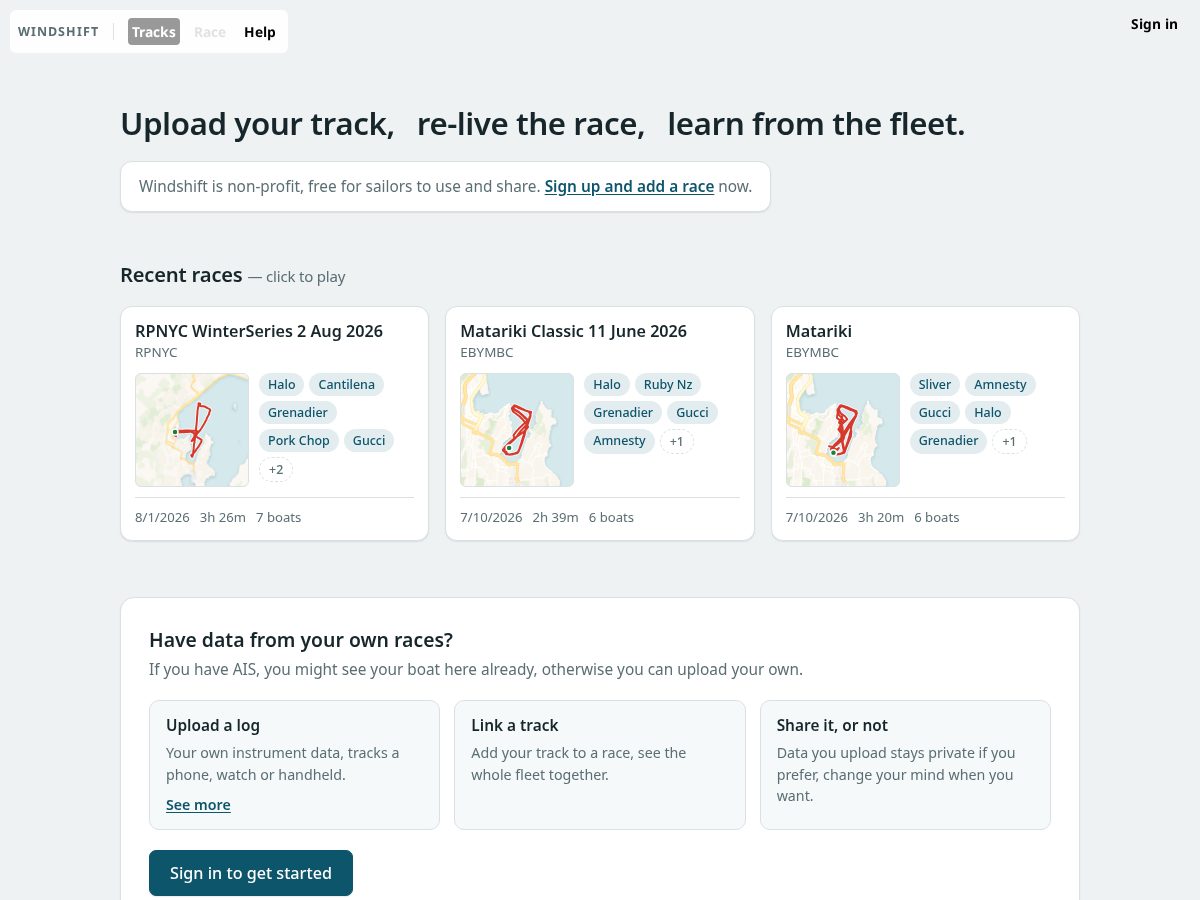This screenshot has width=1200, height=900.
Task: Select Sliver boat tag
Action: click(935, 385)
